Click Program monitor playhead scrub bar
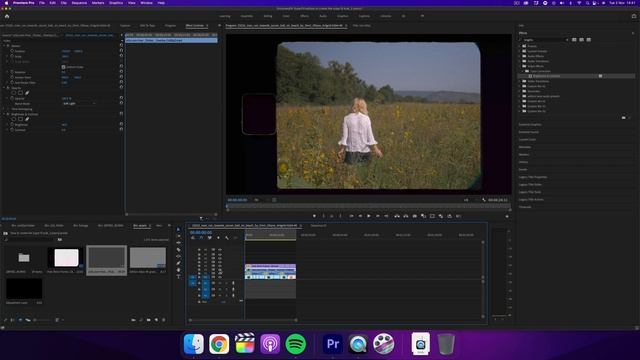Image resolution: width=640 pixels, height=360 pixels. [369, 206]
